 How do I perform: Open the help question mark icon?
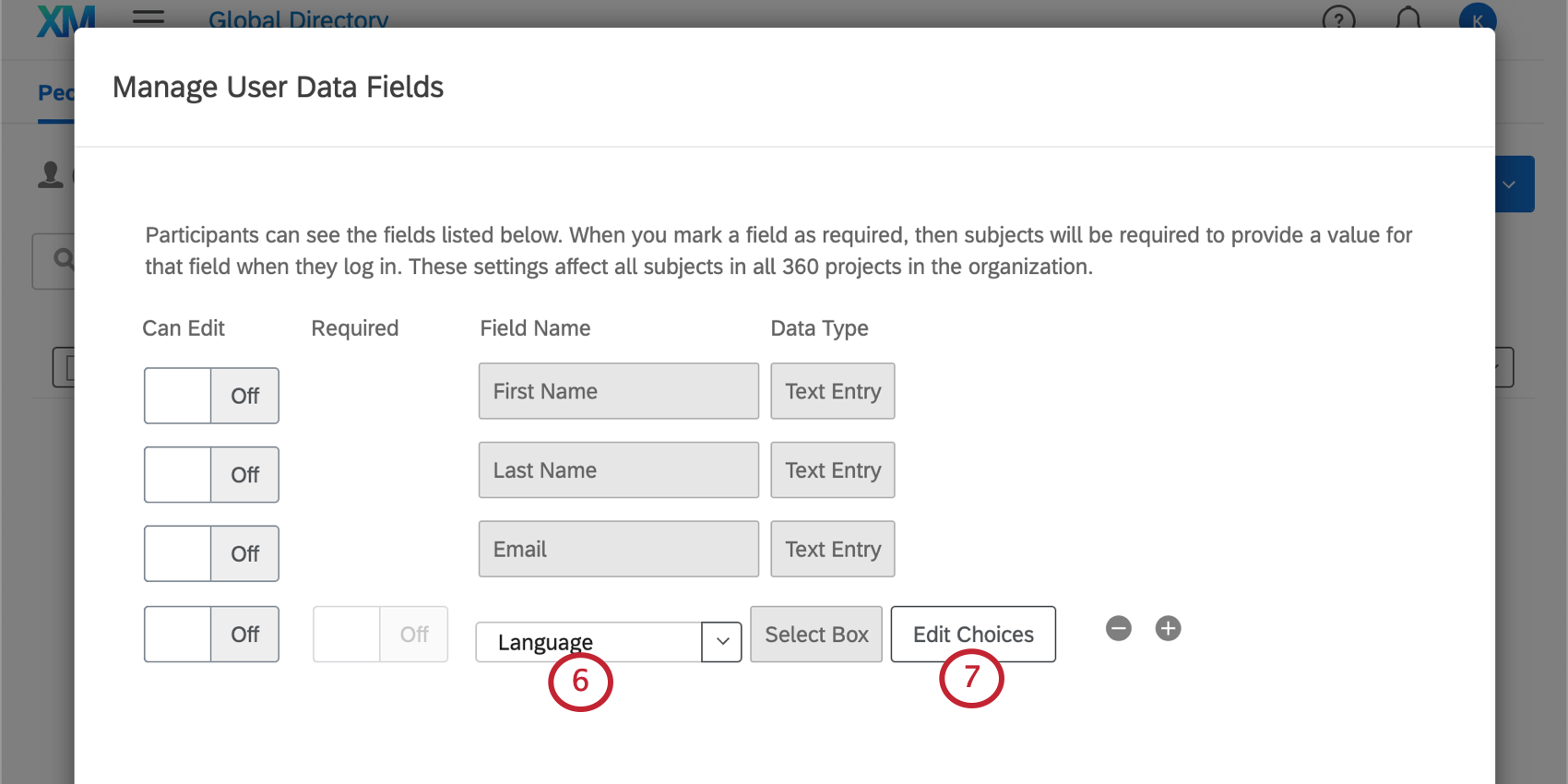click(x=1337, y=19)
